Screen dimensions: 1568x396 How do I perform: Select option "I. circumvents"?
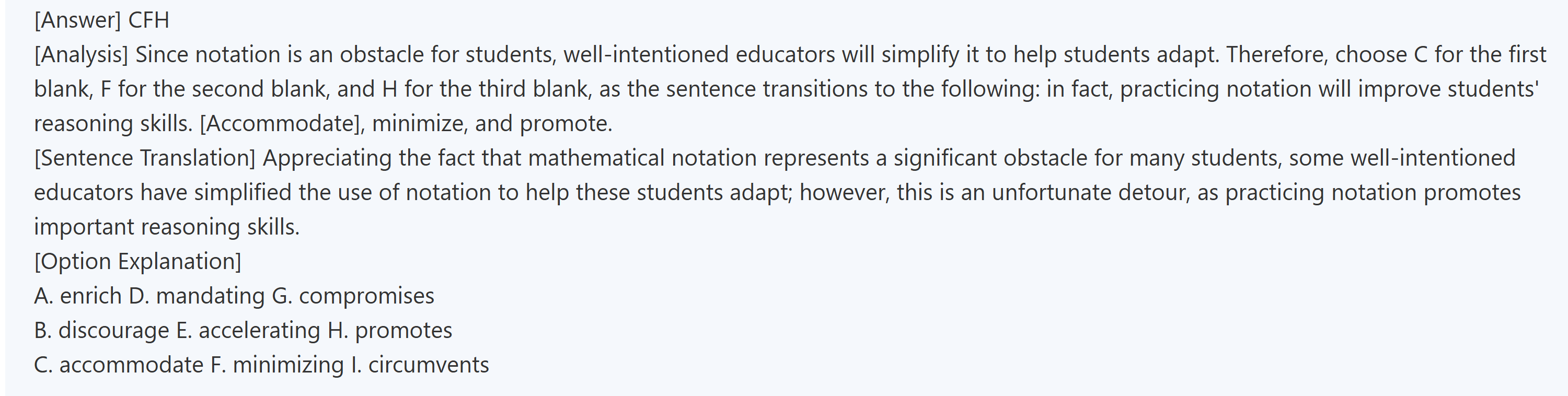pos(420,365)
